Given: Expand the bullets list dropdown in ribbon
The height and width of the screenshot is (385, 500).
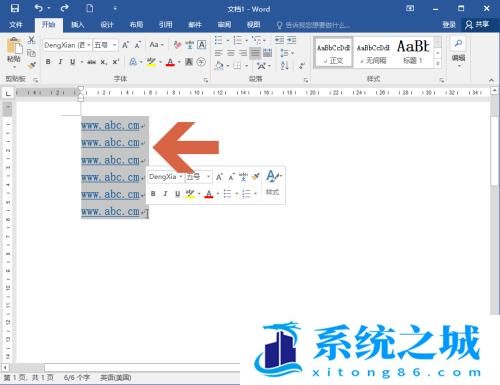Looking at the screenshot, I should click(228, 41).
